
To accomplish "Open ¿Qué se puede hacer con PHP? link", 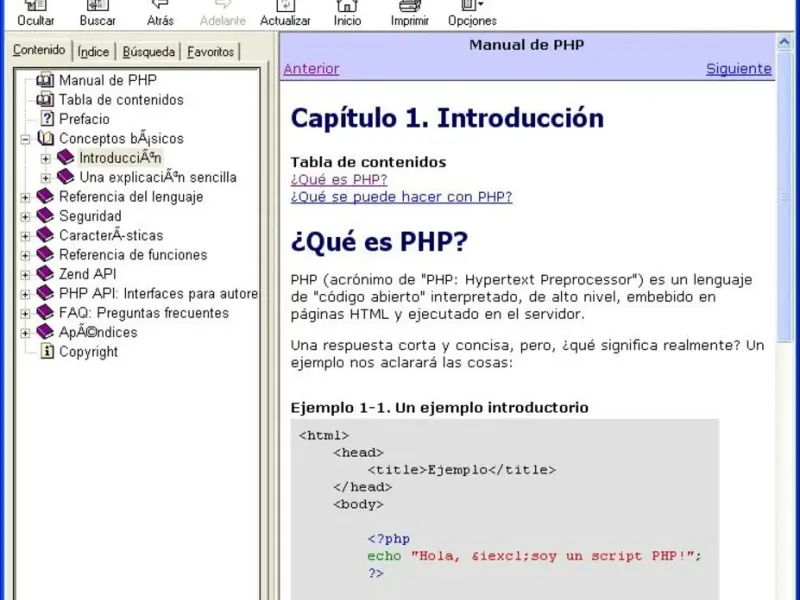I will coord(401,197).
